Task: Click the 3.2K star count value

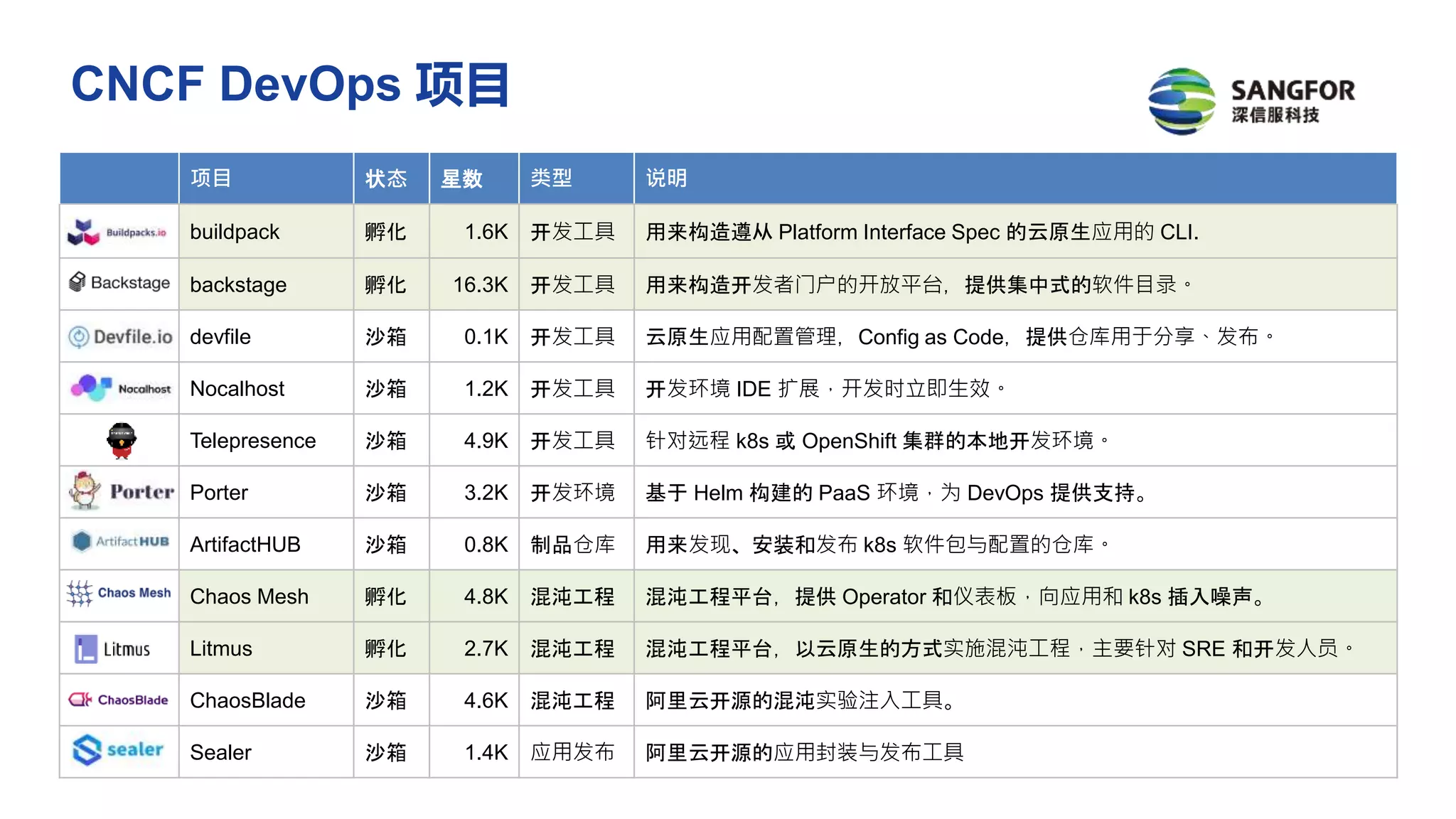Action: click(x=486, y=492)
